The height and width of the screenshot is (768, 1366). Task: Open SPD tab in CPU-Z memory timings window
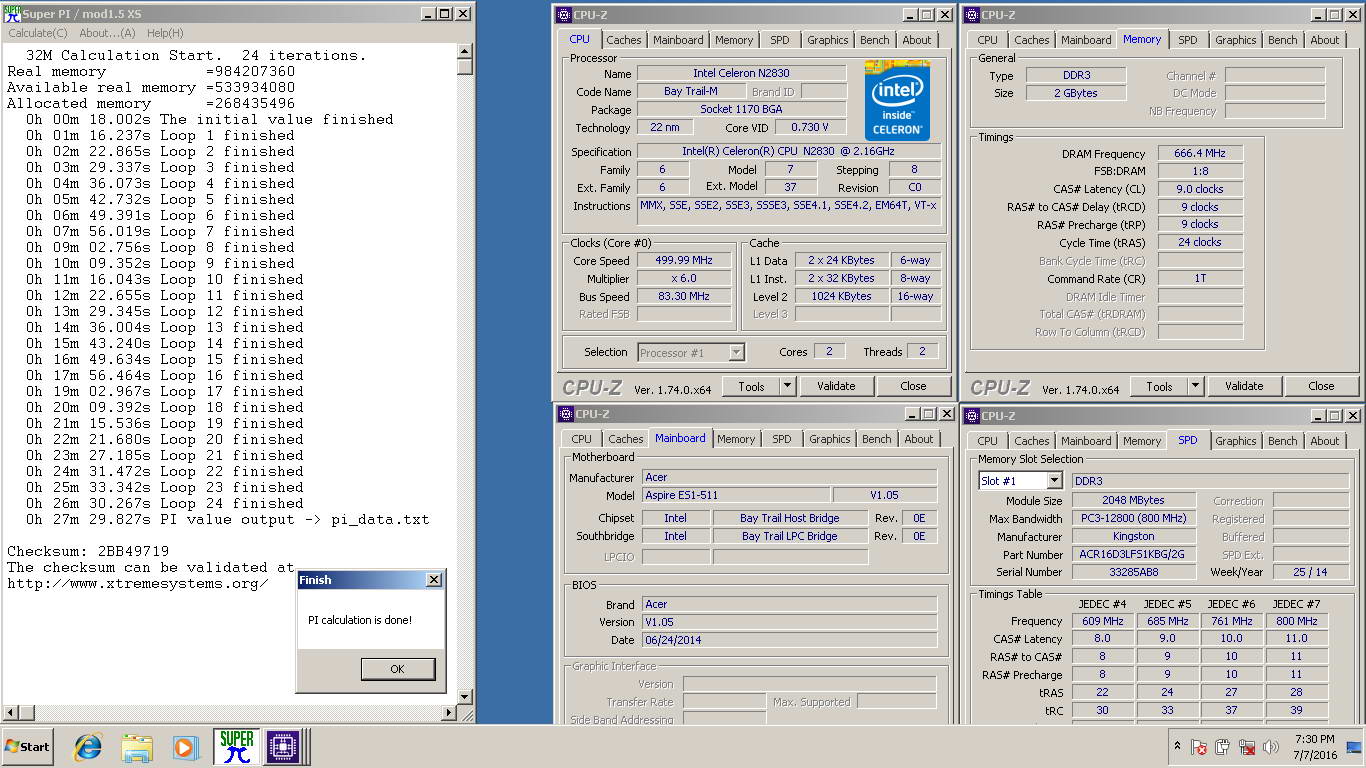click(x=1187, y=40)
